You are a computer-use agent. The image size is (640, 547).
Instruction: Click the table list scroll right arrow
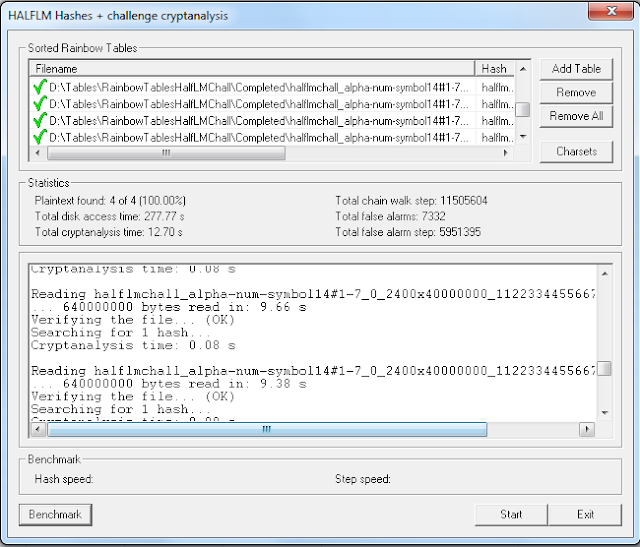pos(506,153)
